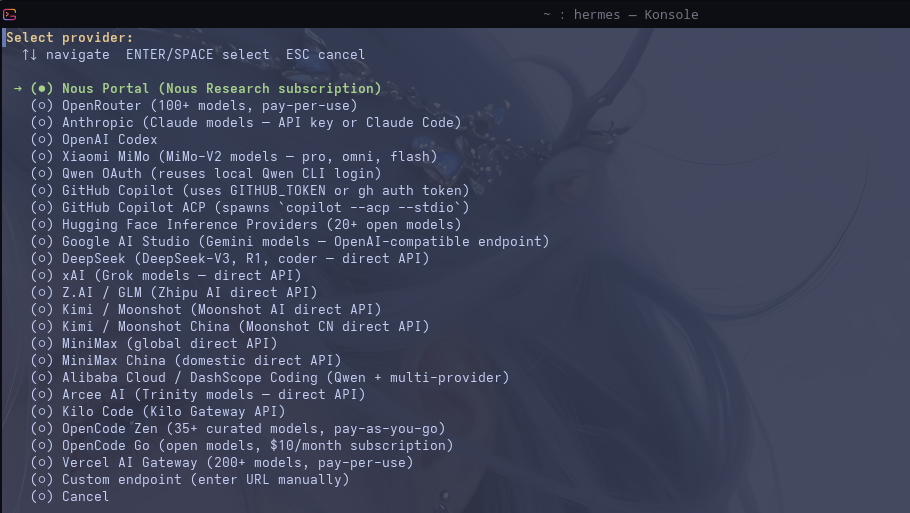Choose GitHub Copilot ACP entry
The width and height of the screenshot is (910, 513).
coord(250,207)
